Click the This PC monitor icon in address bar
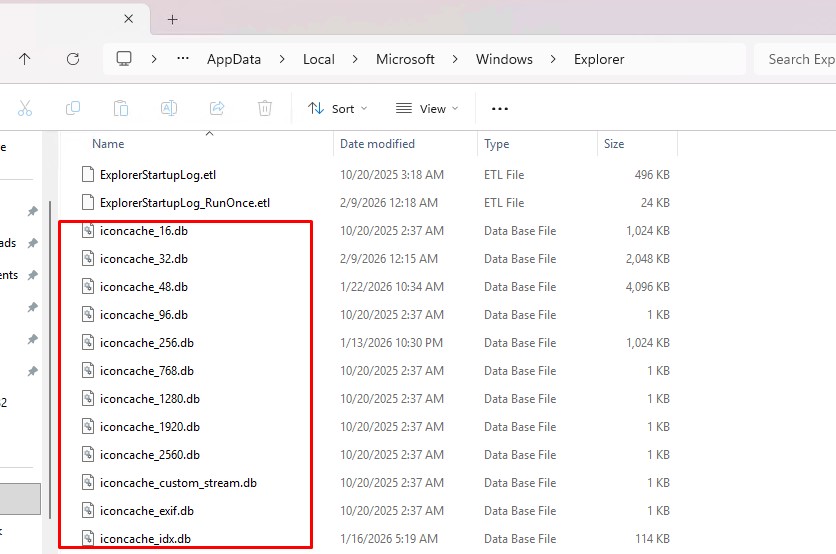Viewport: 836px width, 554px height. pyautogui.click(x=124, y=59)
